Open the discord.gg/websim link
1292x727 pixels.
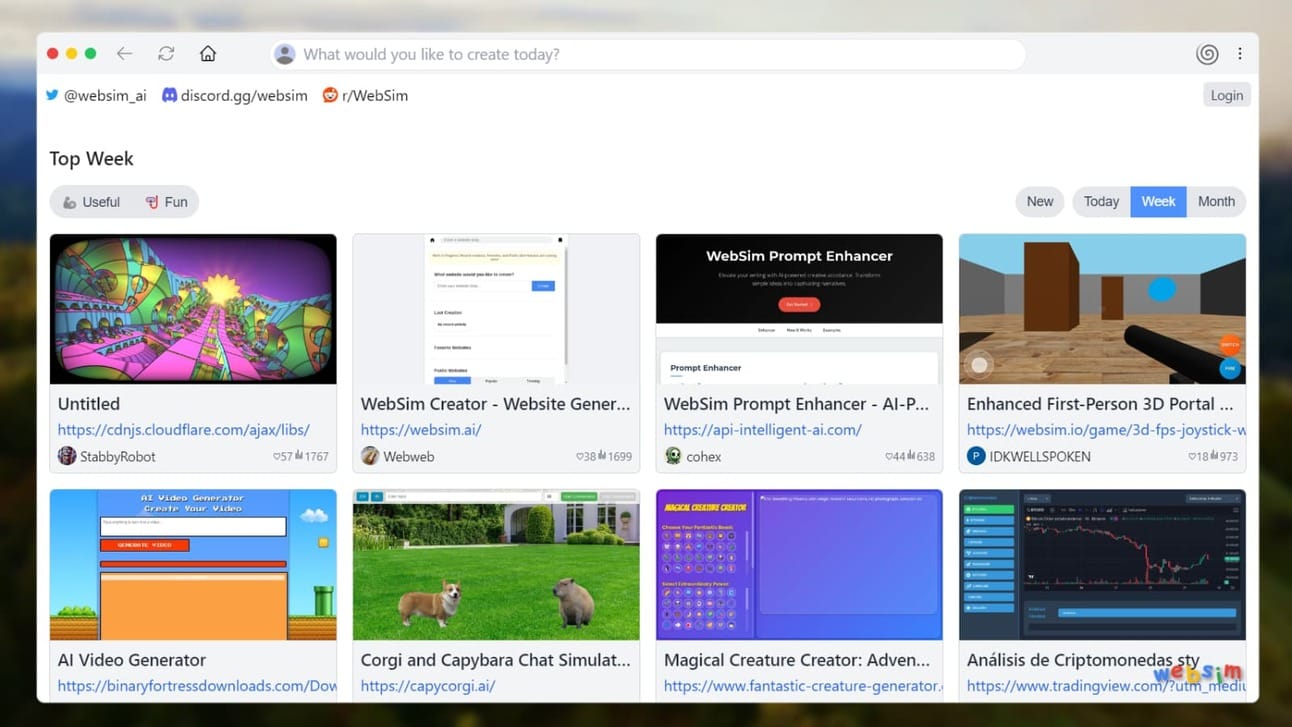pos(235,95)
